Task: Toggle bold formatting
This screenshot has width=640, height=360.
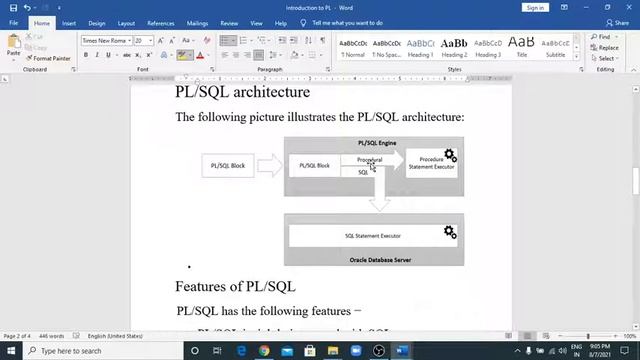Action: [86, 55]
